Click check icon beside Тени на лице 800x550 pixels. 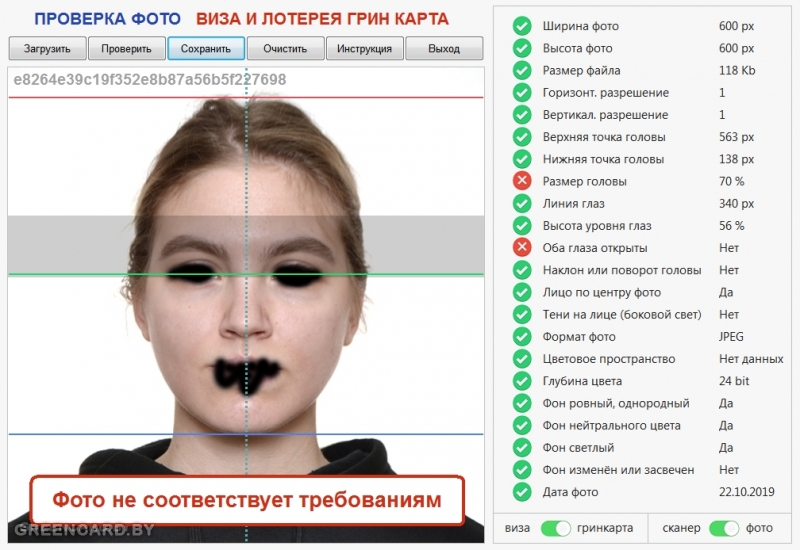pyautogui.click(x=522, y=314)
